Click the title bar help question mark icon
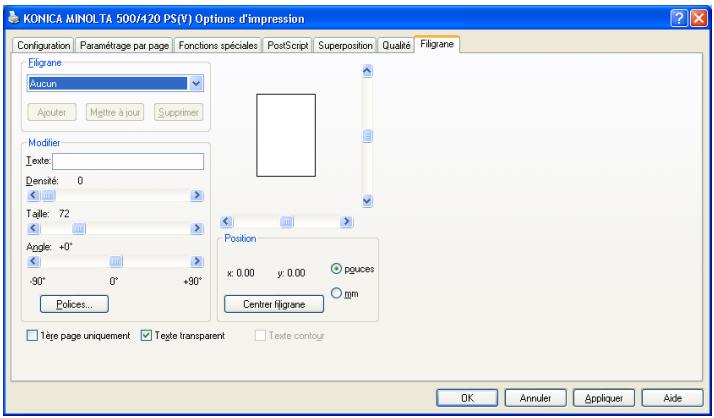The image size is (714, 418). point(678,19)
